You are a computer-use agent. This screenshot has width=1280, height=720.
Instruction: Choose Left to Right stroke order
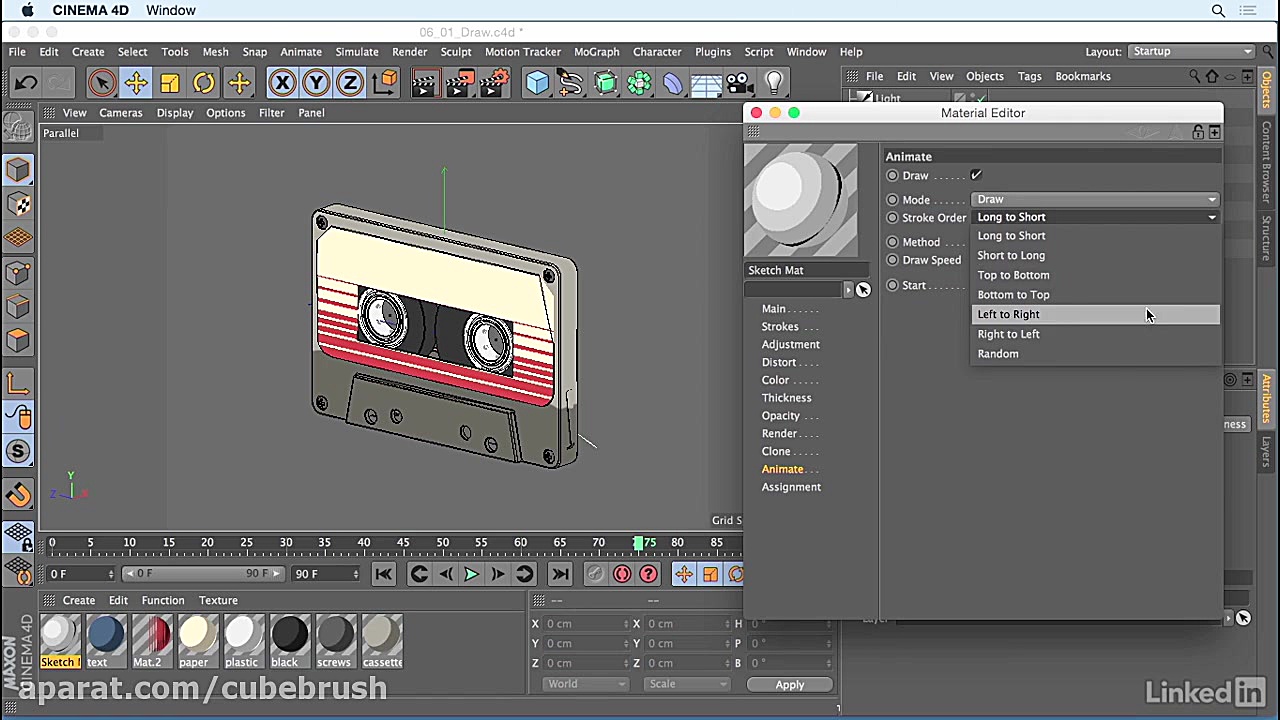pos(1008,314)
